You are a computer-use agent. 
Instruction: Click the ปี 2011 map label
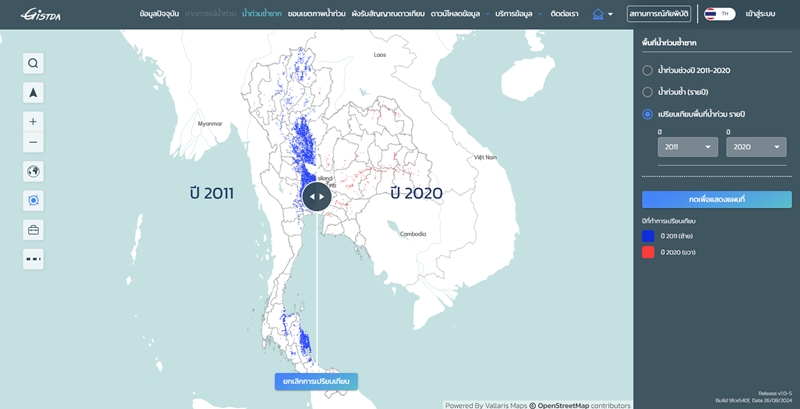212,193
